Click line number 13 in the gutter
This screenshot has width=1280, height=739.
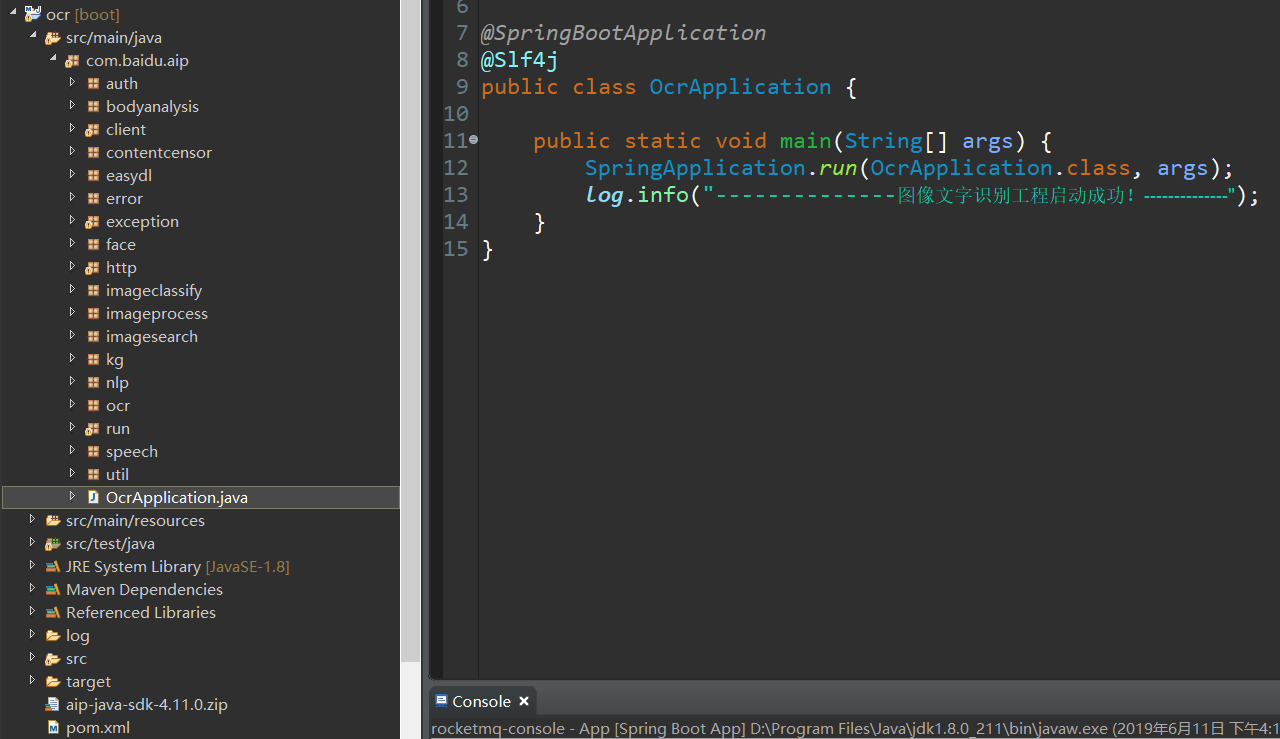tap(456, 195)
